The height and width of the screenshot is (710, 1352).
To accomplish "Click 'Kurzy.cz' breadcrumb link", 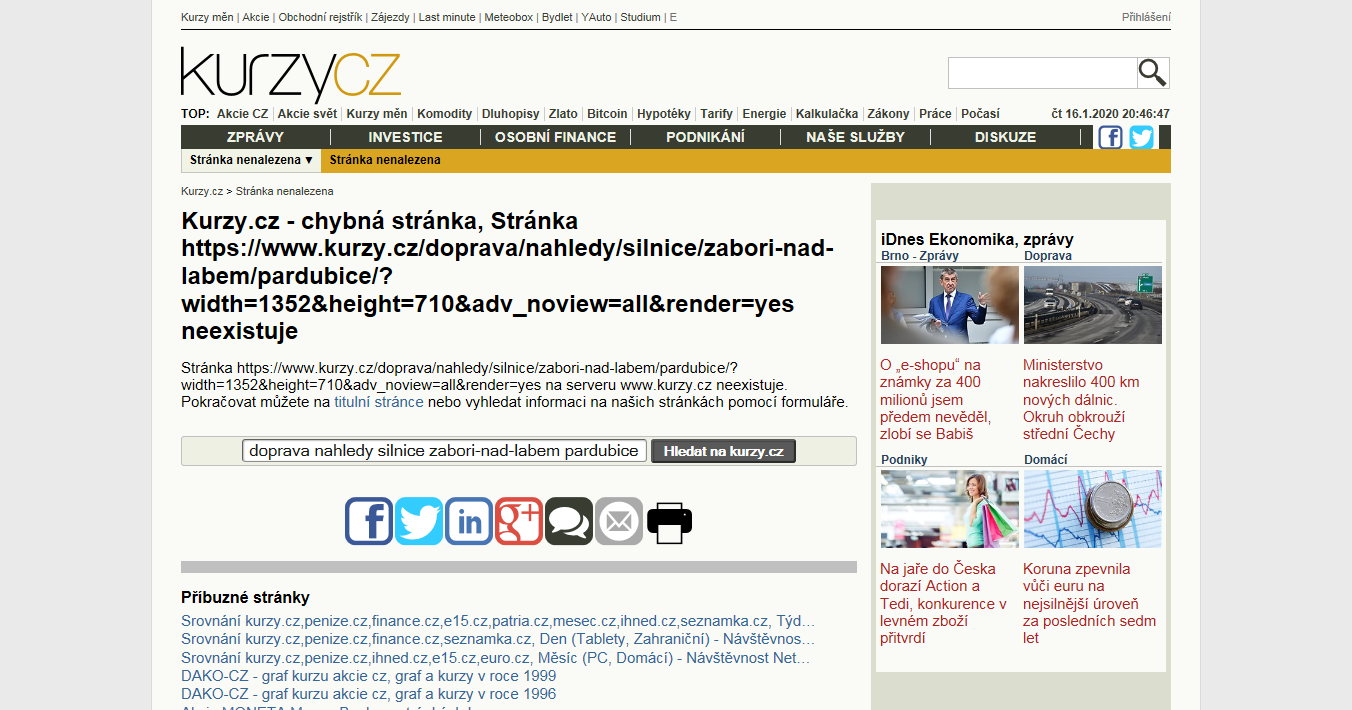I will (202, 191).
